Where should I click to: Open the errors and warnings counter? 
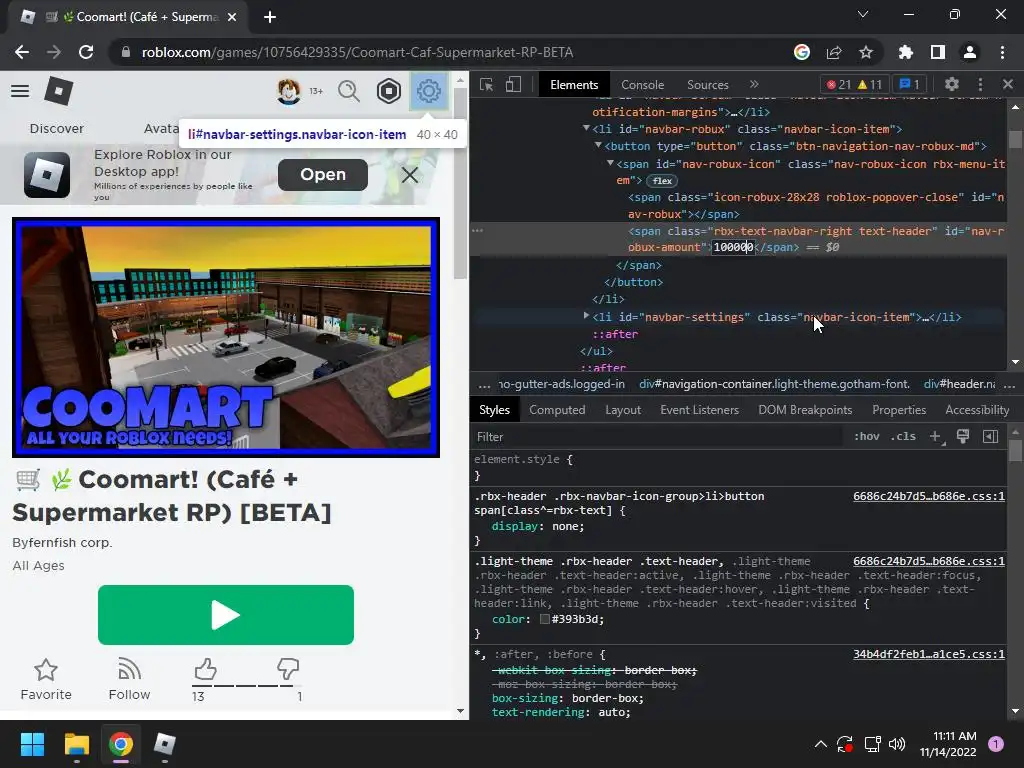tap(854, 84)
